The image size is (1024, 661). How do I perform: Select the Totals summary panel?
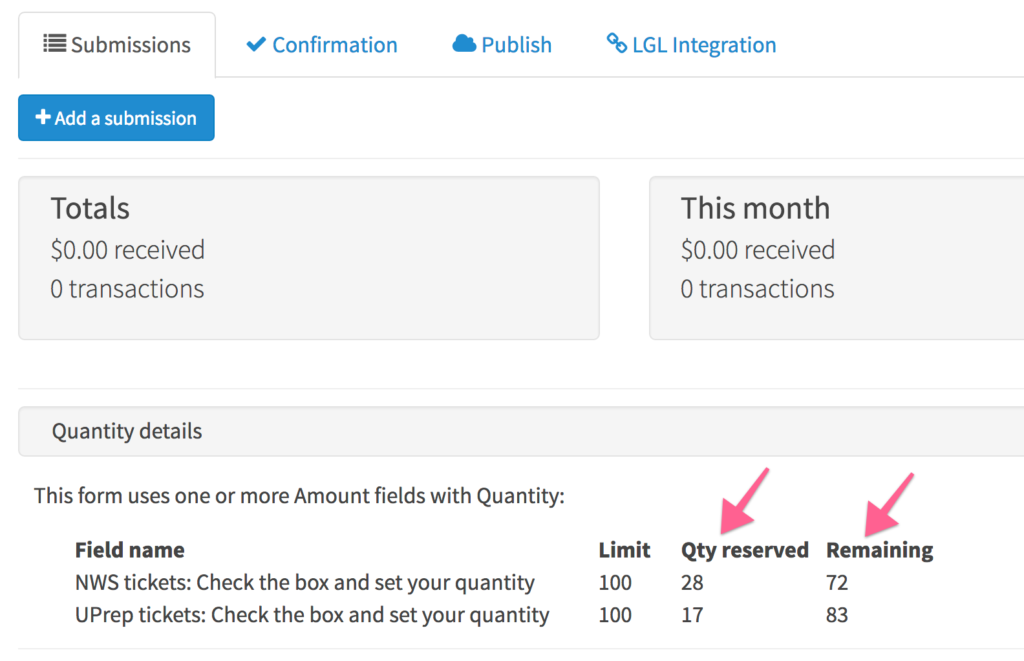(x=309, y=258)
